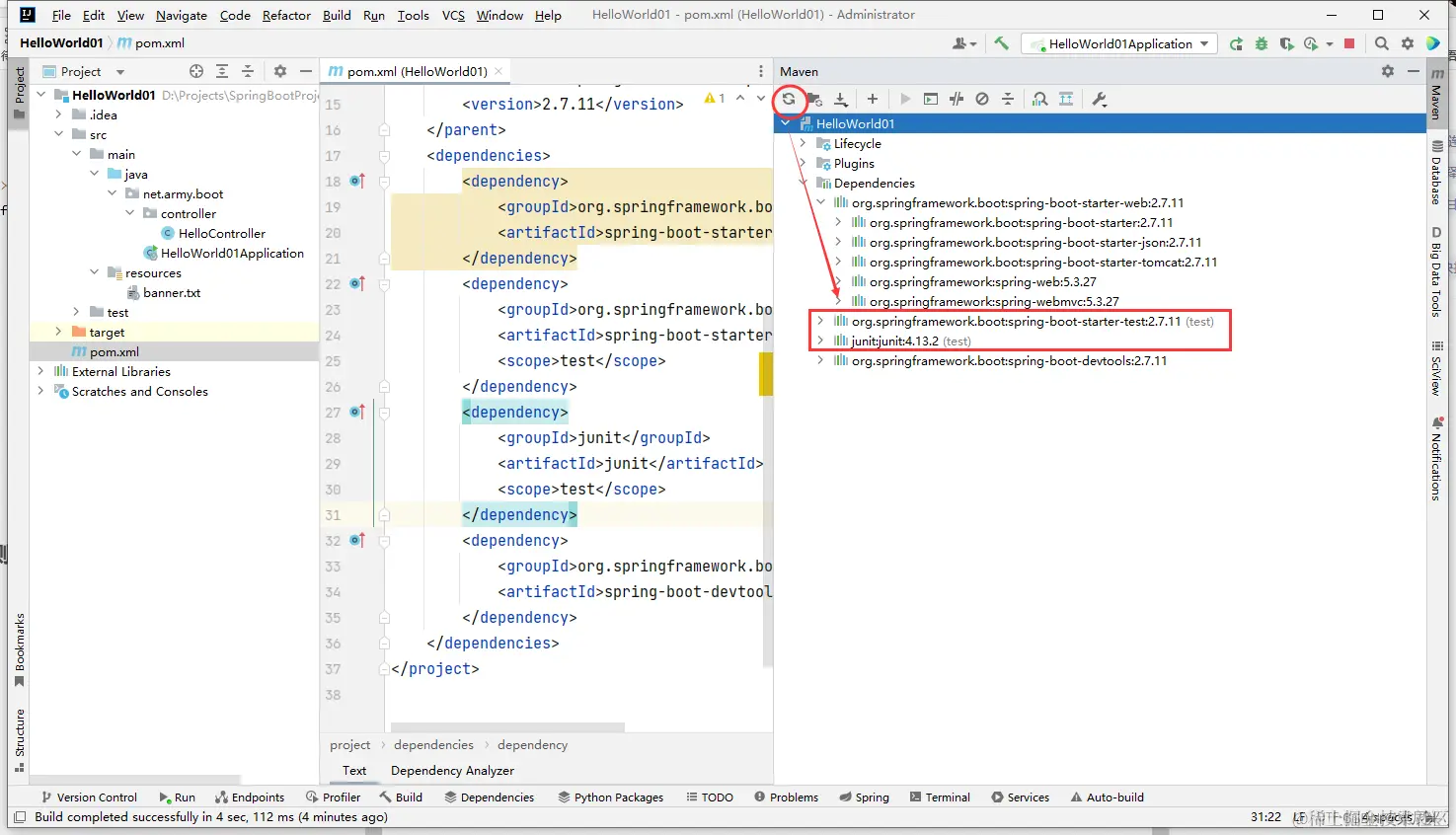1456x835 pixels.
Task: Open the Navigate menu
Action: [x=182, y=15]
